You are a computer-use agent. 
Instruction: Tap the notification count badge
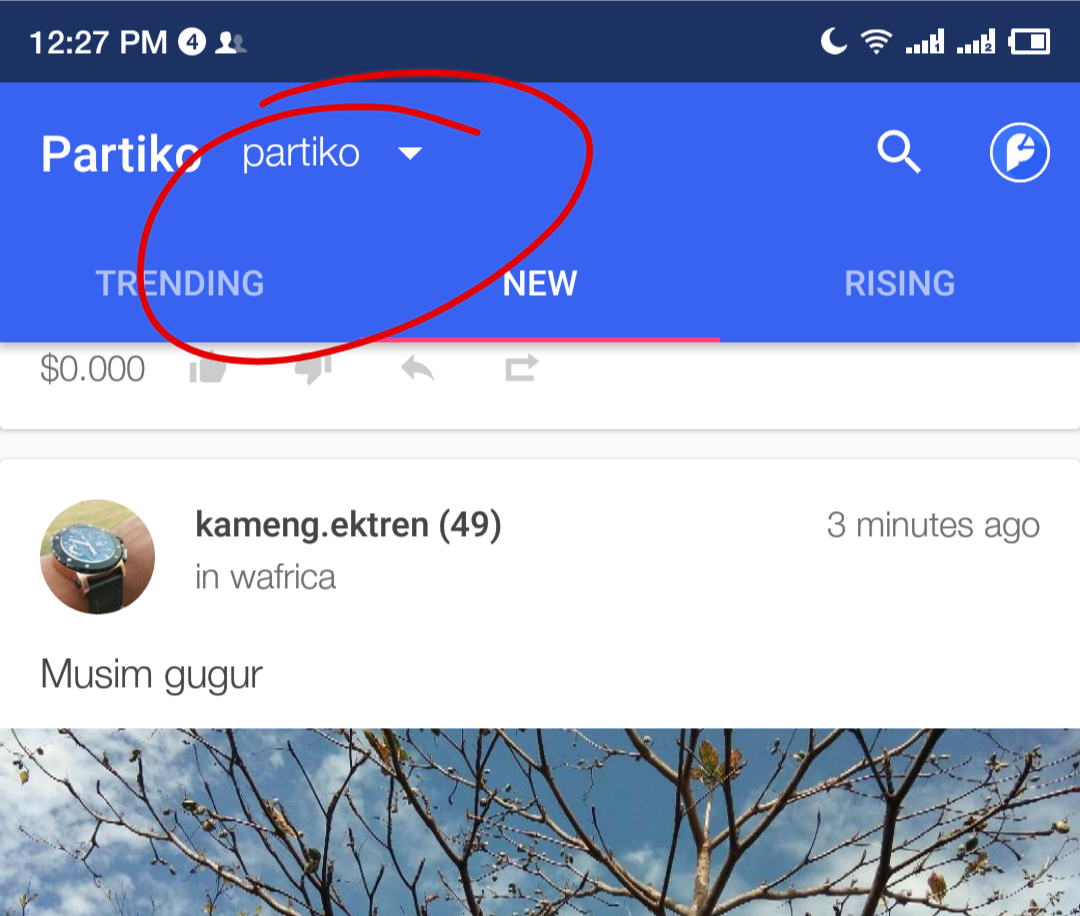coord(192,43)
